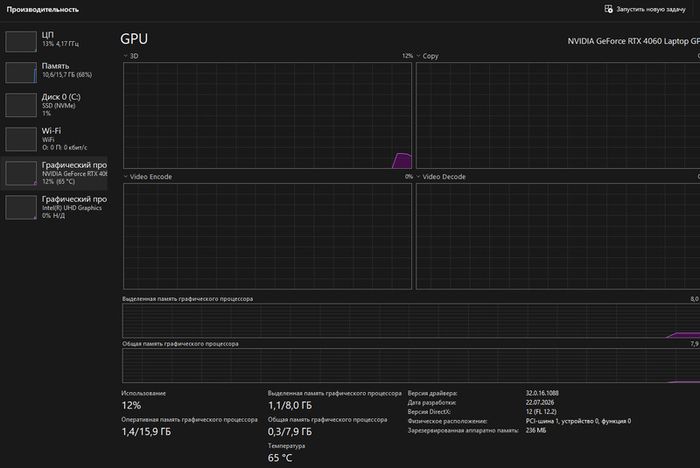Click the 'Физическое расположение:' label
Screen dimensions: 700x468
447,421
